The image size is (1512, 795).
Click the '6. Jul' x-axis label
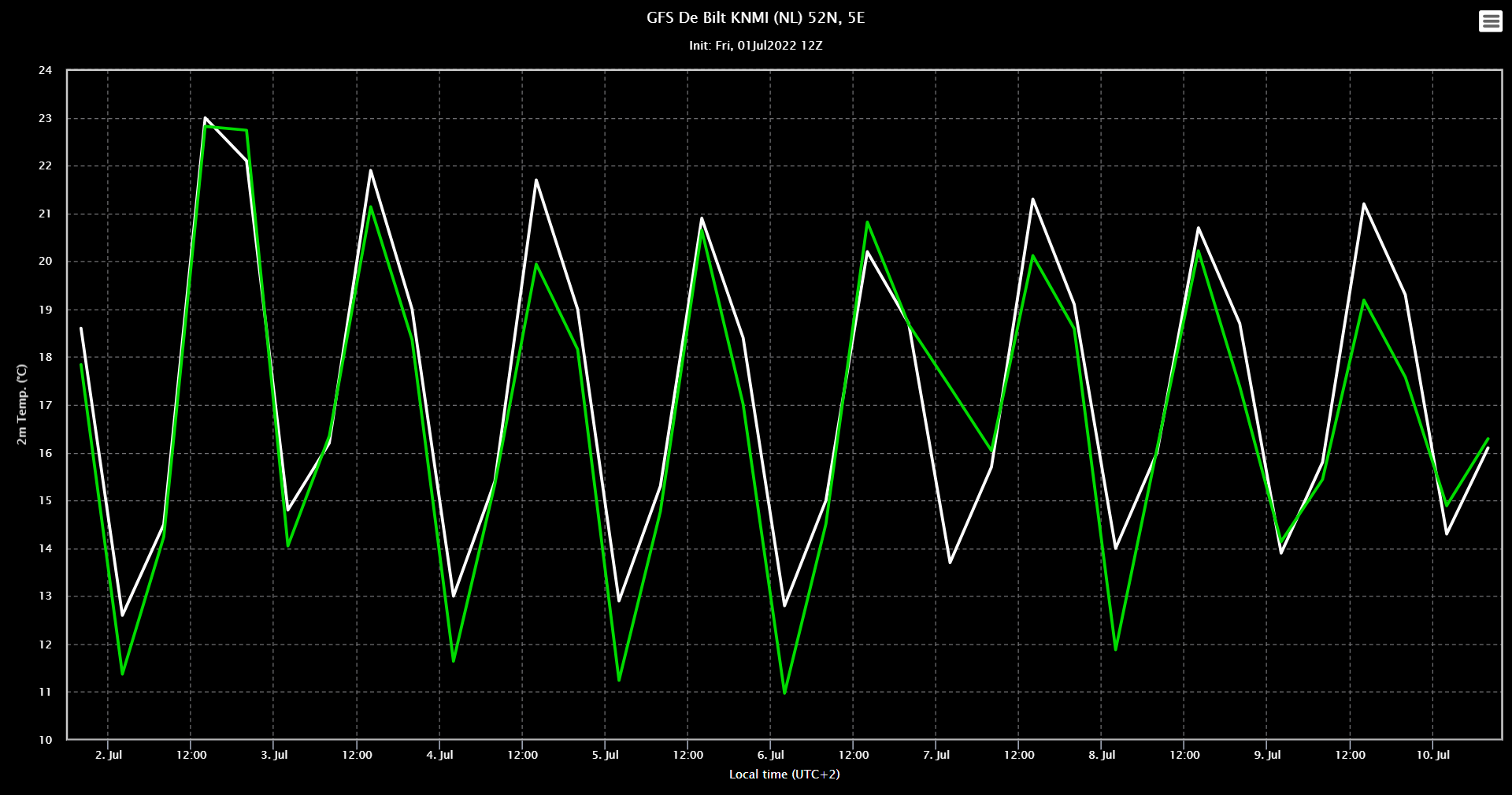pos(770,755)
